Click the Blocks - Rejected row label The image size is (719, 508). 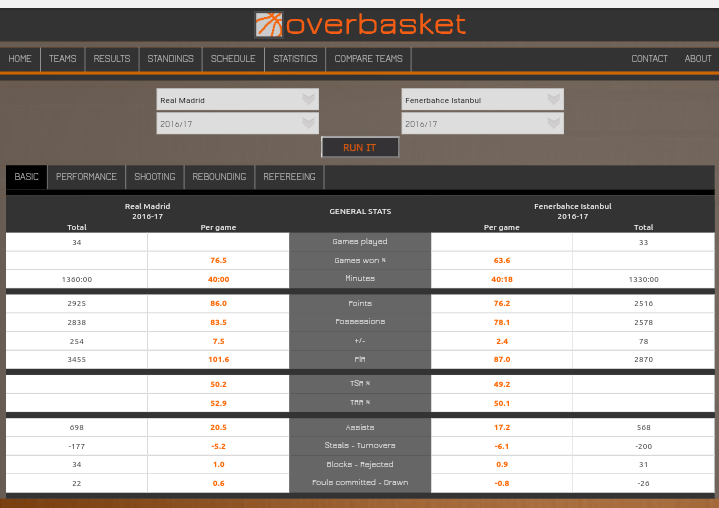tap(360, 464)
